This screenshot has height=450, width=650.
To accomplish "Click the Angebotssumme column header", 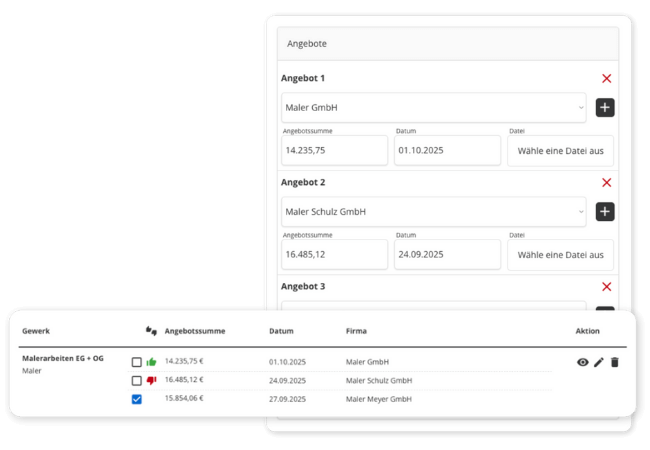I will point(195,330).
